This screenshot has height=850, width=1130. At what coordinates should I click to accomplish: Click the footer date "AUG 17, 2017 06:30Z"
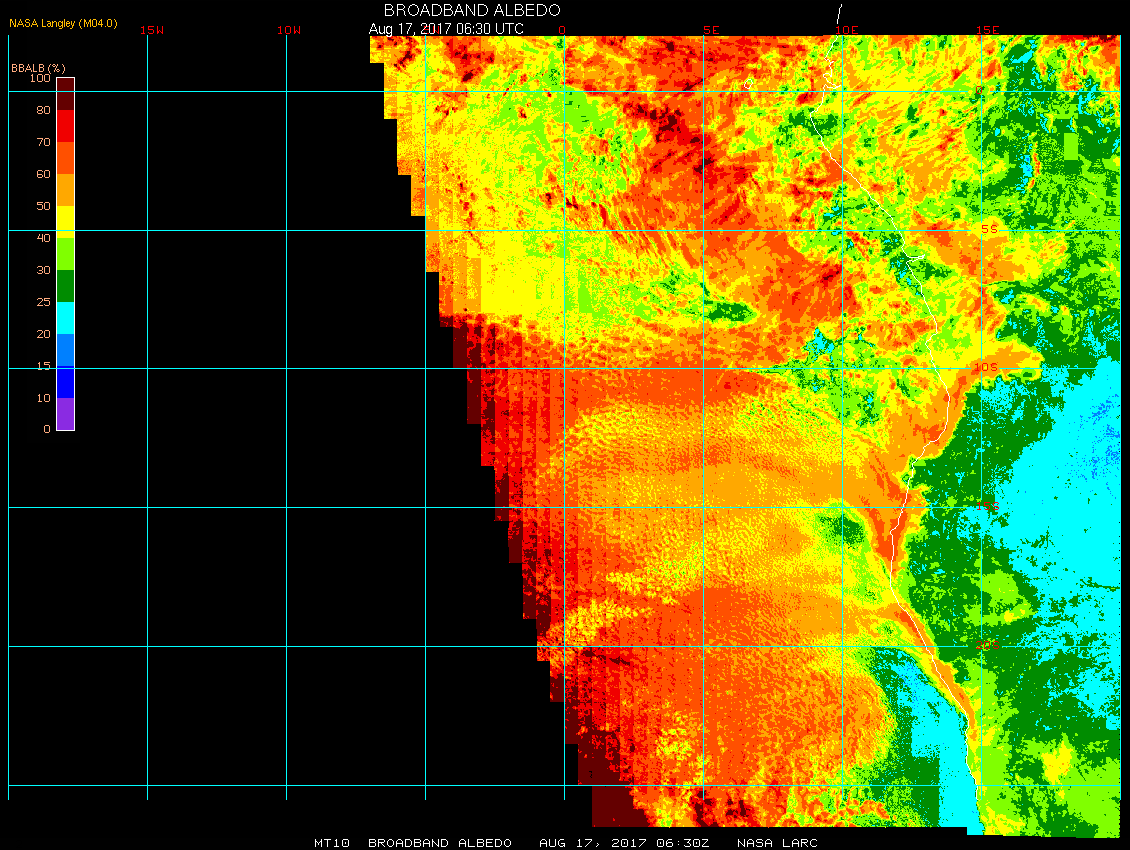tap(624, 843)
